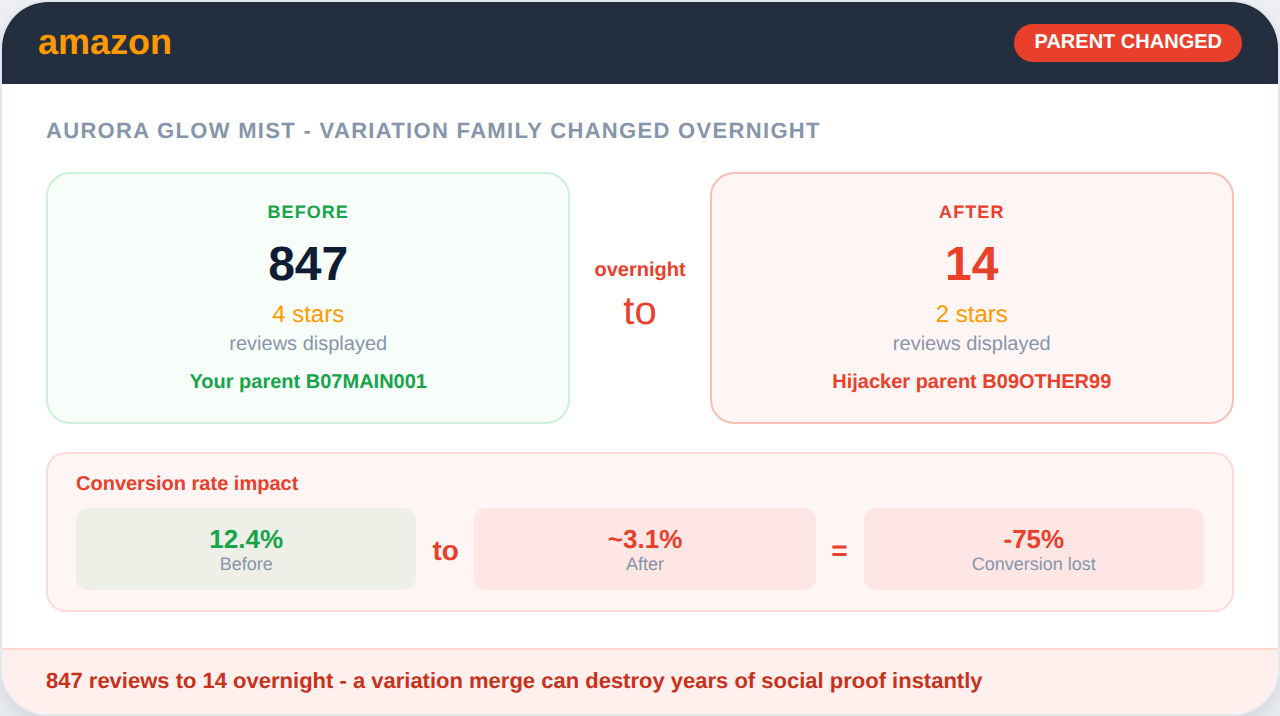
Task: Click the large 'to' between review cards
Action: point(640,312)
